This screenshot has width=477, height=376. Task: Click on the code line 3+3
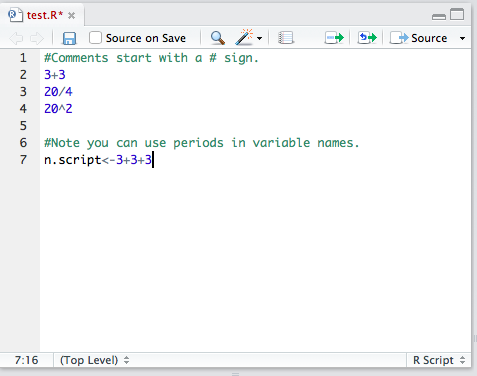pyautogui.click(x=55, y=75)
